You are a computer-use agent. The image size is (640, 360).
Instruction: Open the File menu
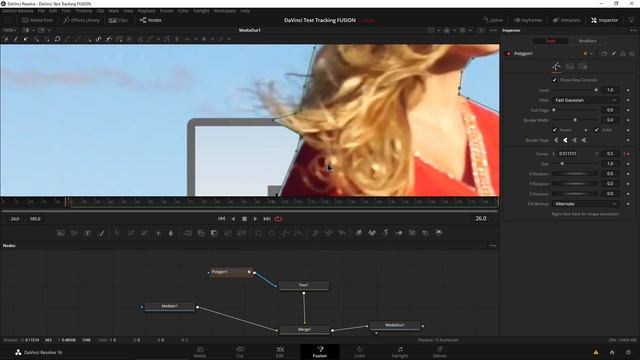[41, 11]
